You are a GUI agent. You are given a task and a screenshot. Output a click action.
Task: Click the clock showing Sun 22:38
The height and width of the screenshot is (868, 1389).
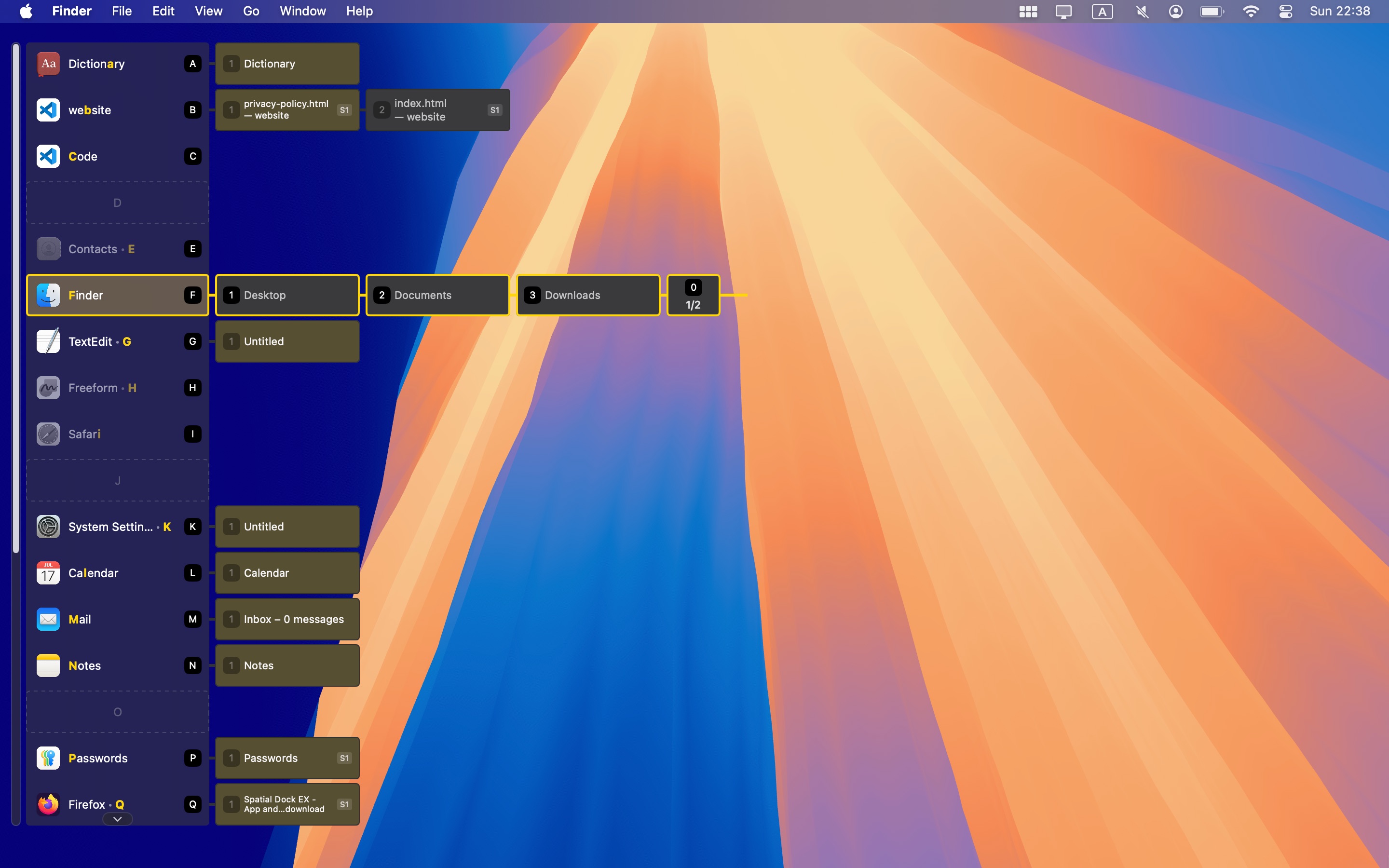point(1340,11)
